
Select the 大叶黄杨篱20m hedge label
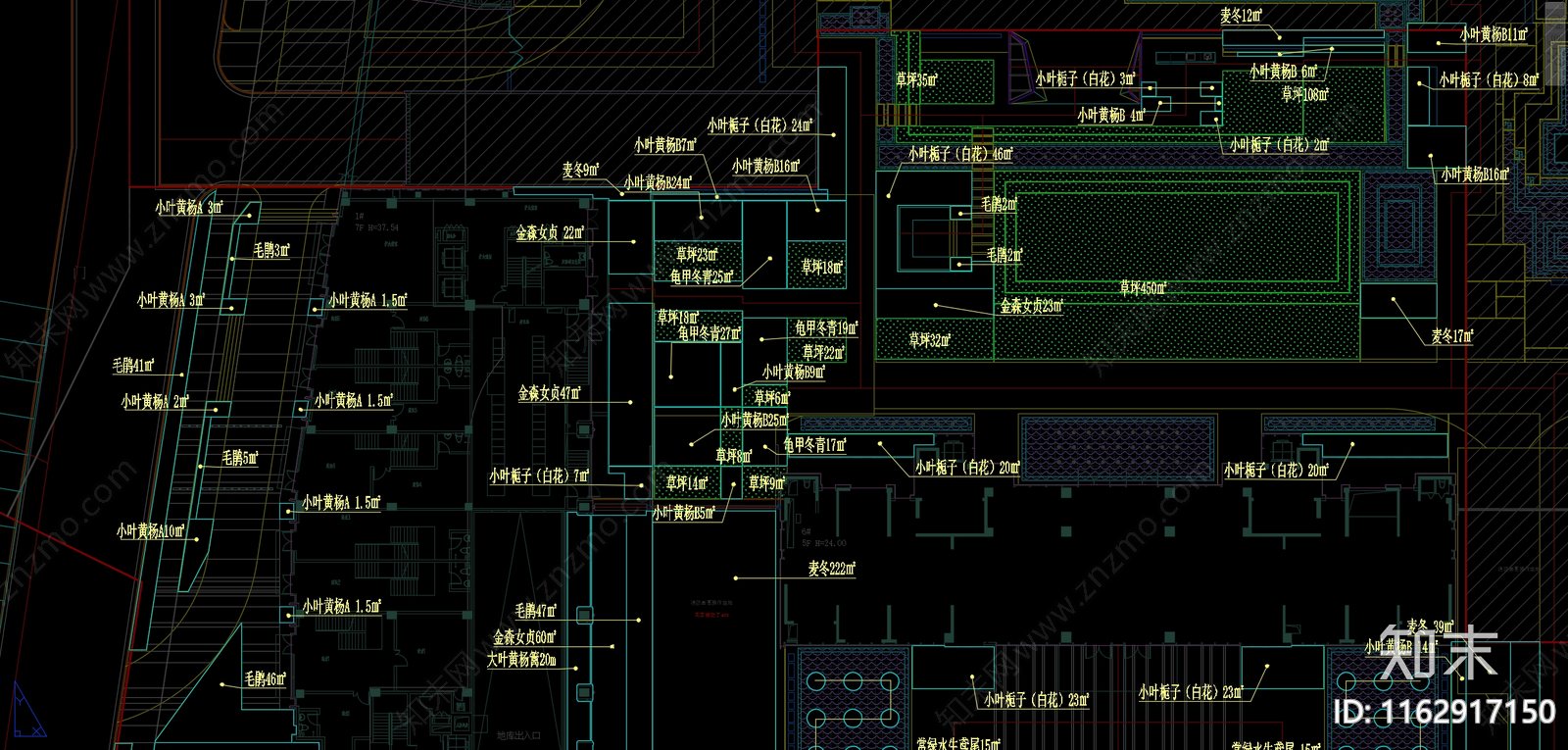[522, 660]
